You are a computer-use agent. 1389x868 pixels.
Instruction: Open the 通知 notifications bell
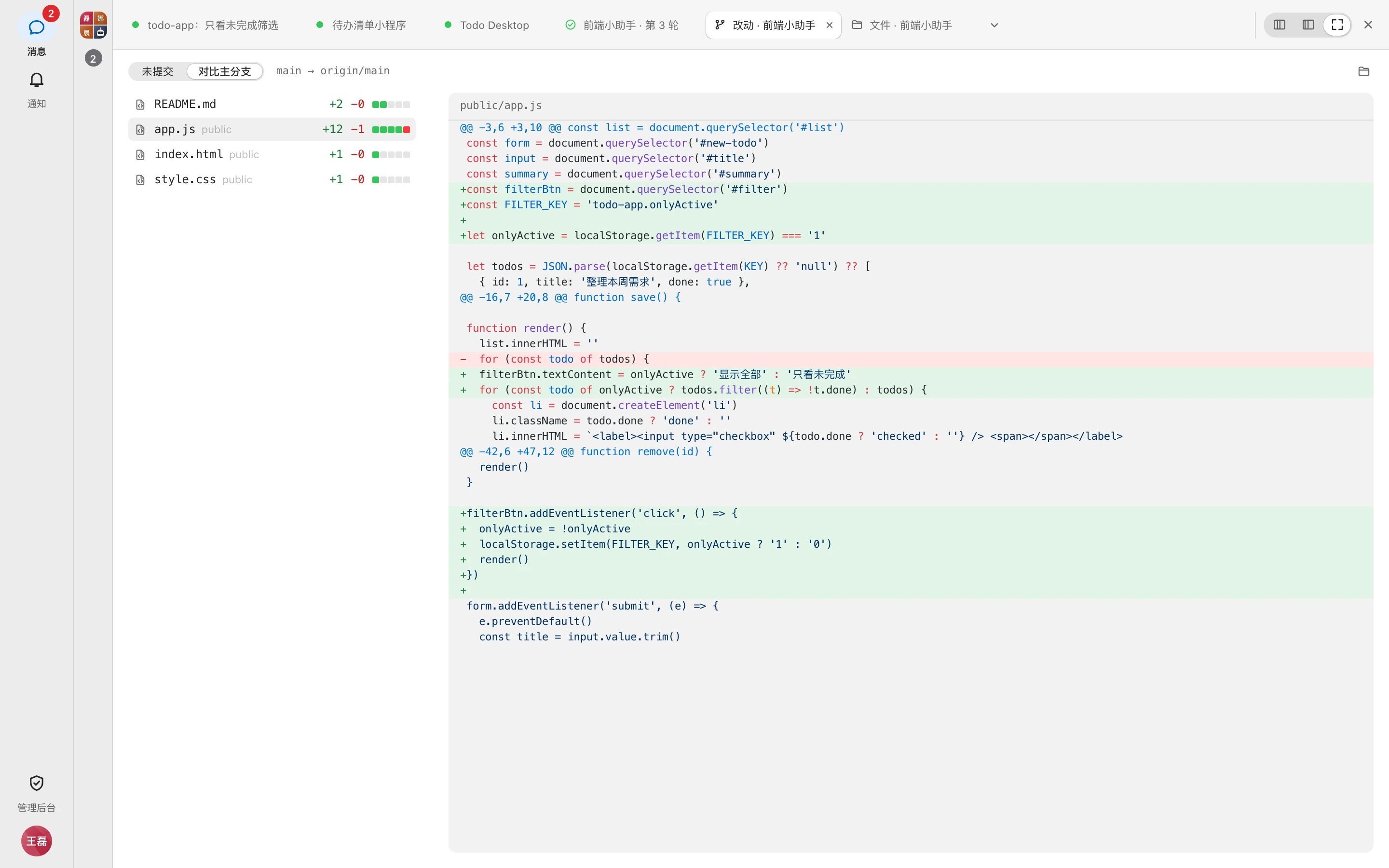36,80
